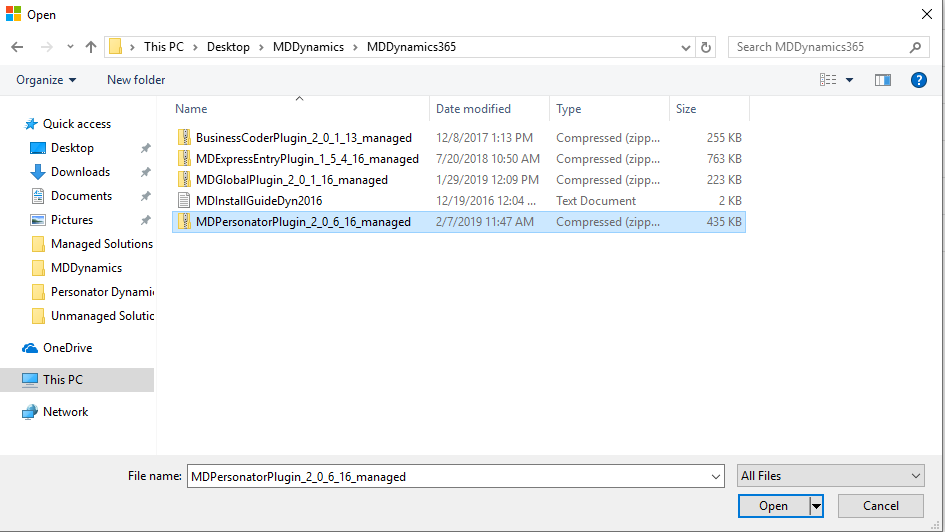Image resolution: width=945 pixels, height=532 pixels.
Task: Open OneDrive in navigation pane
Action: 68,348
